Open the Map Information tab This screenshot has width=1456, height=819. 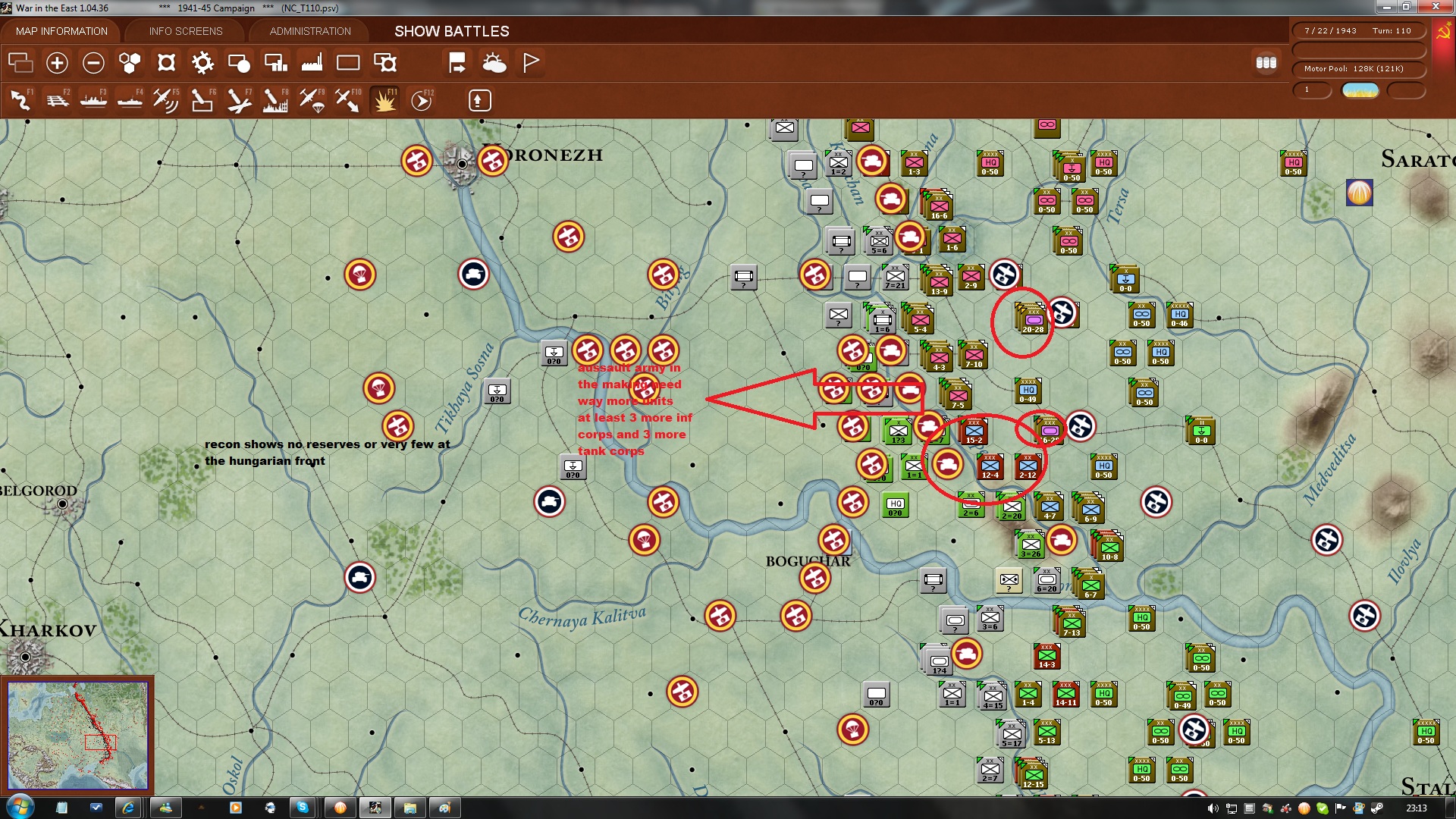(x=61, y=31)
